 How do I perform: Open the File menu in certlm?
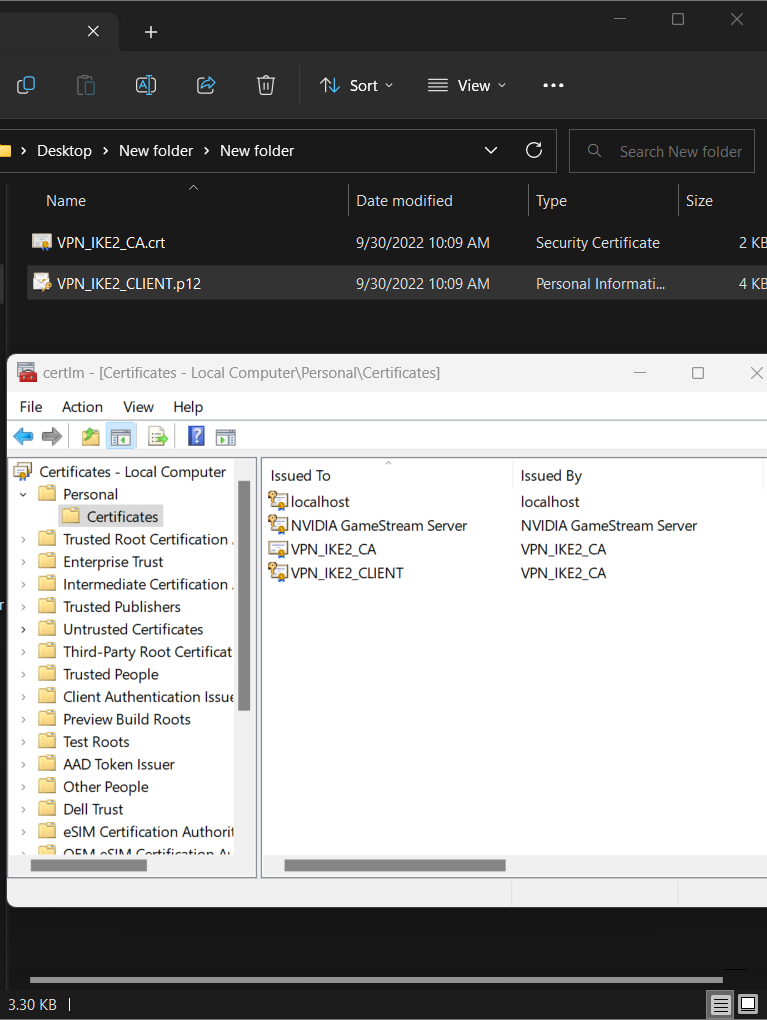(30, 407)
